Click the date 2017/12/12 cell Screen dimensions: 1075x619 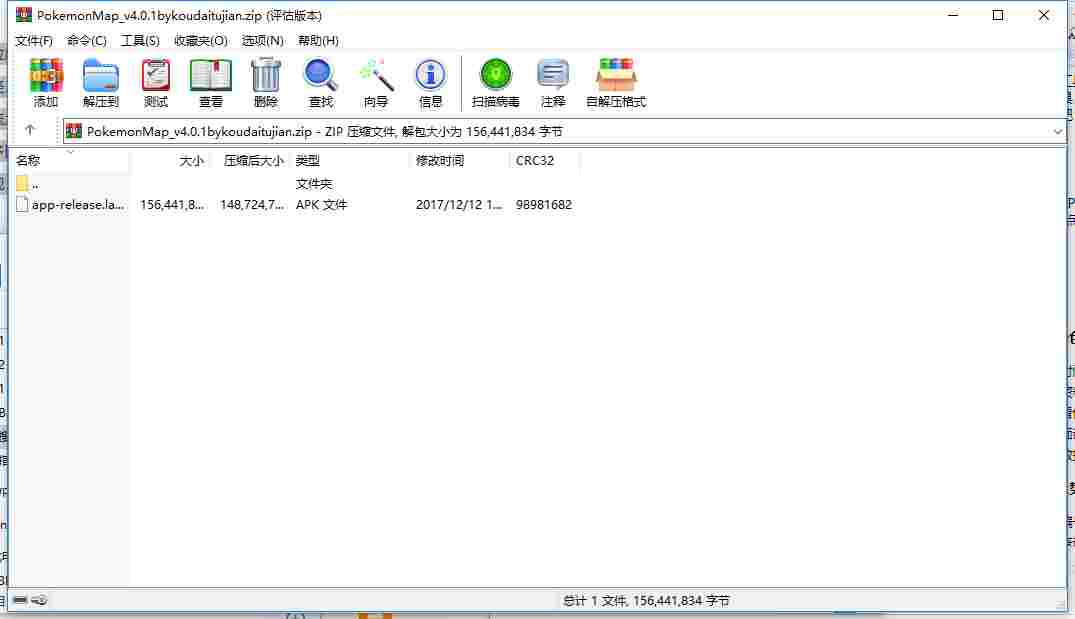coord(459,204)
